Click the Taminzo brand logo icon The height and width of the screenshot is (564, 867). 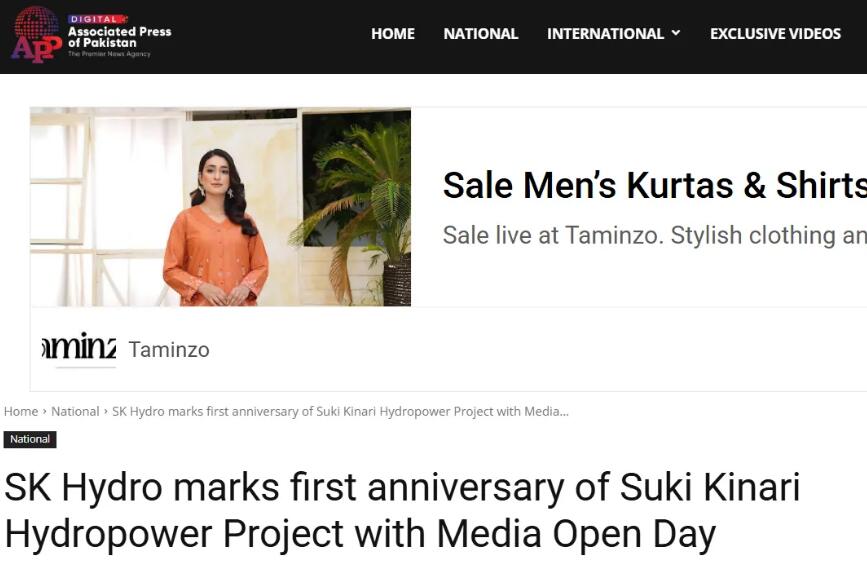click(x=79, y=348)
